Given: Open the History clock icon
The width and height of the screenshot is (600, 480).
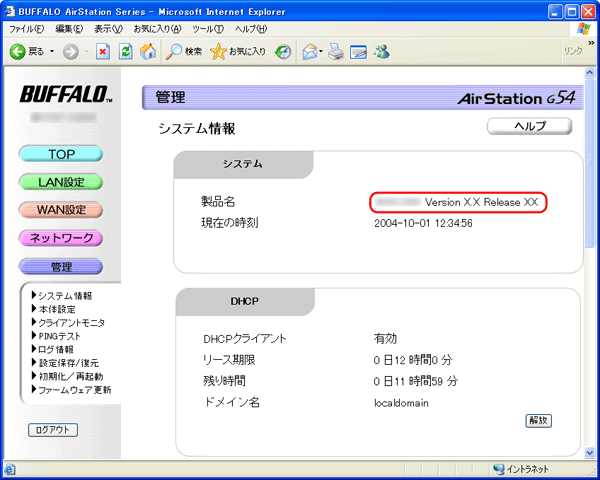Looking at the screenshot, I should pos(283,52).
